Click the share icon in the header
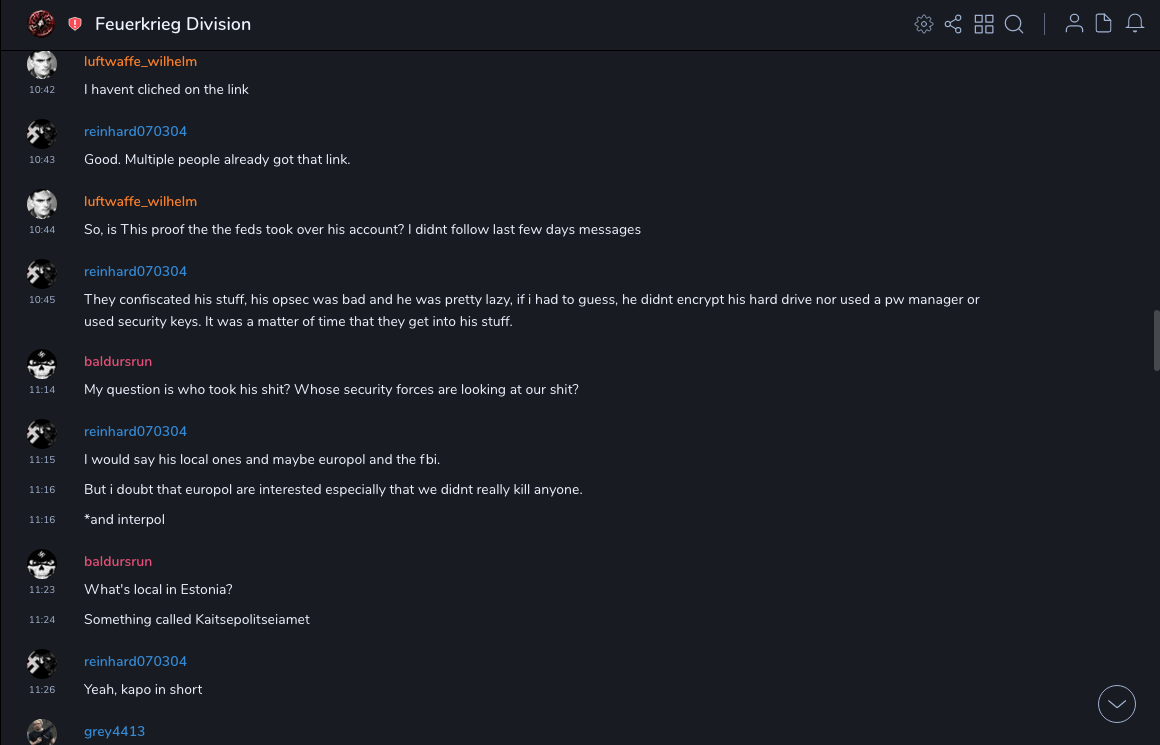 pos(953,24)
